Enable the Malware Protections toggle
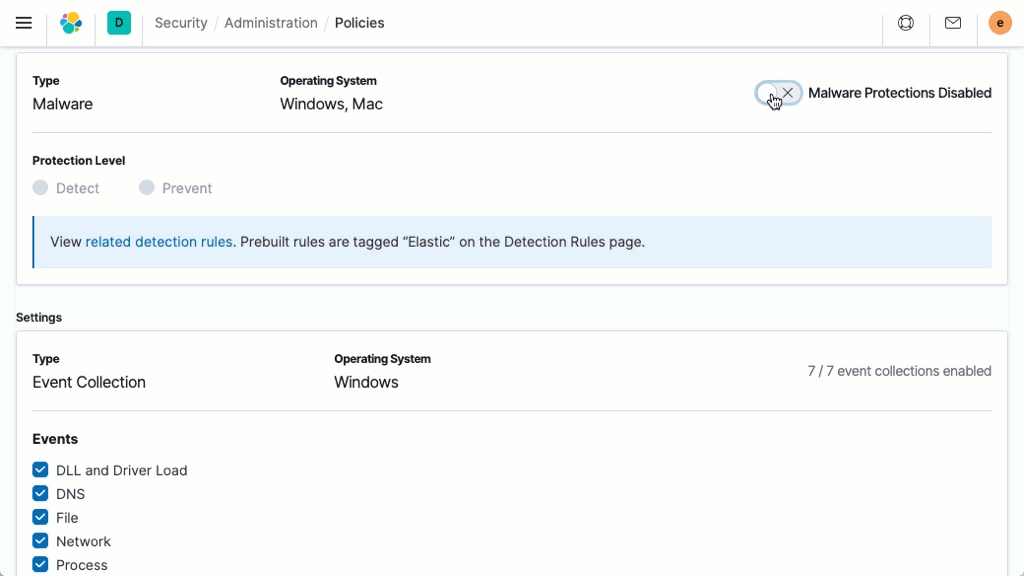1024x576 pixels. (778, 93)
